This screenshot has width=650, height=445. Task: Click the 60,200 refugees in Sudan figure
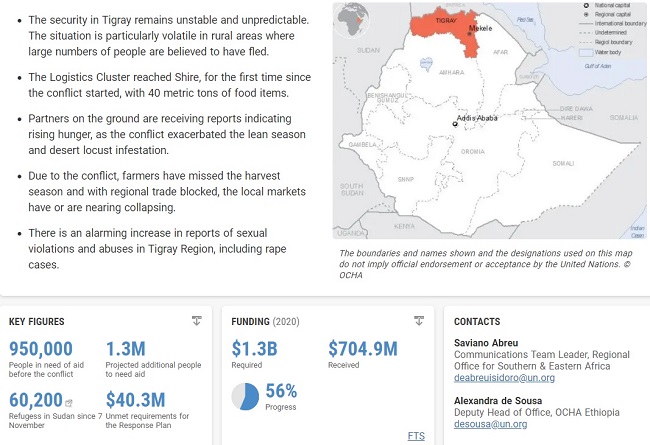click(36, 400)
